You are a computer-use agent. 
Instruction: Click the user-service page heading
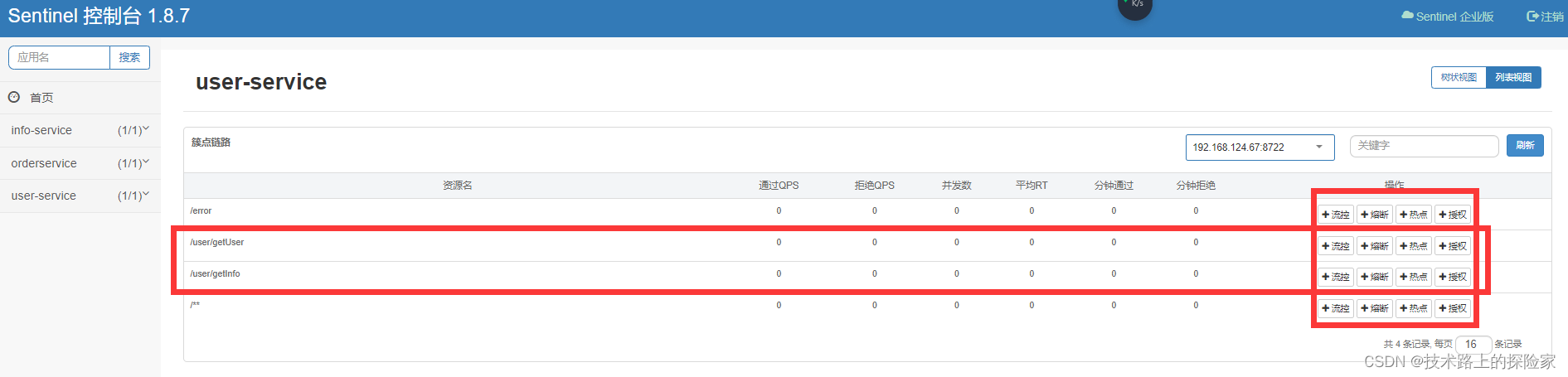pos(261,82)
